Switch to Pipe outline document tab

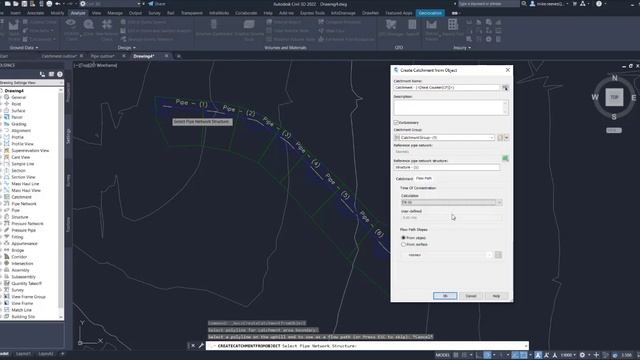click(102, 56)
